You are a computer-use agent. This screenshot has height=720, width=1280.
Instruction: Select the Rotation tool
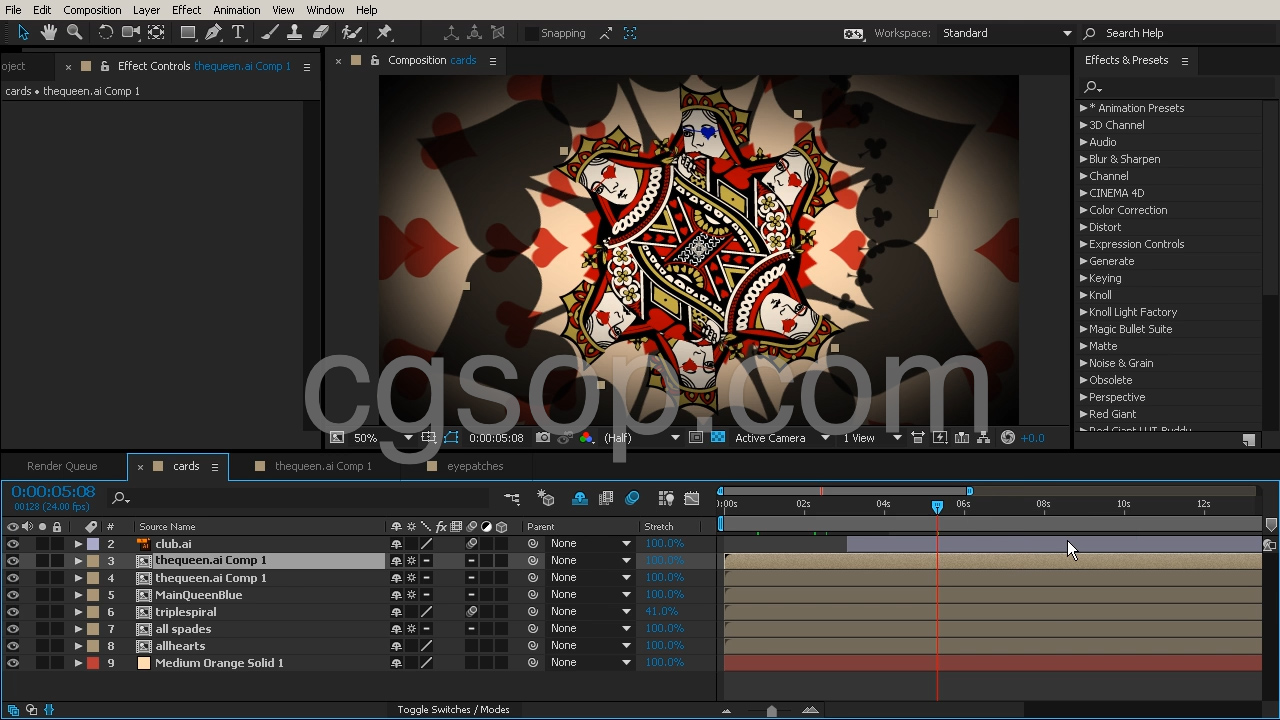point(105,33)
